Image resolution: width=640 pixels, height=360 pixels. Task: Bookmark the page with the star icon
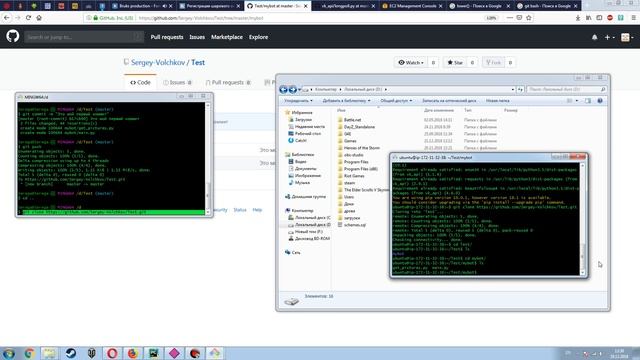pyautogui.click(x=529, y=18)
